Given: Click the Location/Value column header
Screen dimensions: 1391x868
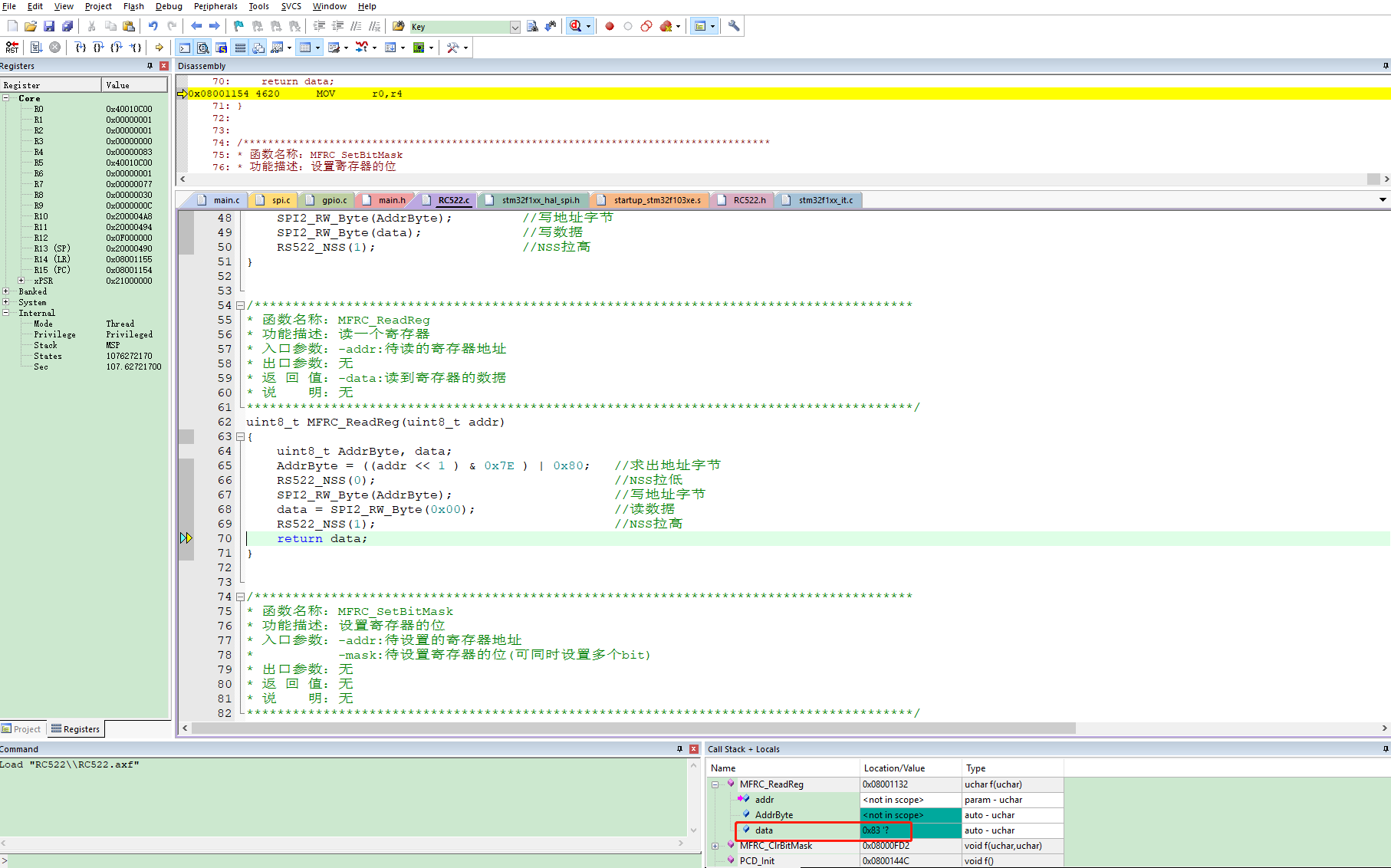Looking at the screenshot, I should (910, 768).
